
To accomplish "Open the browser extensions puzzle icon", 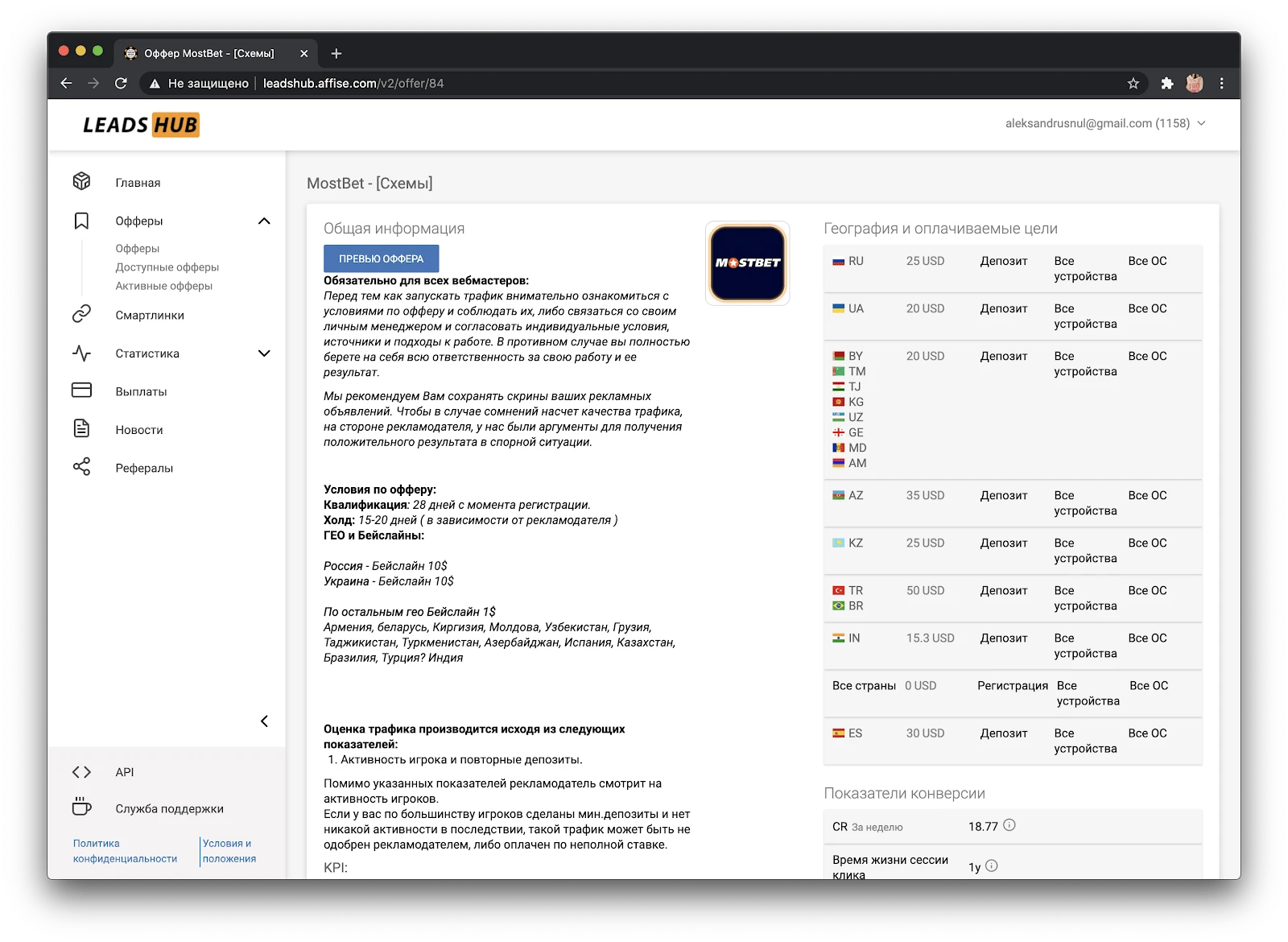I will (1167, 83).
